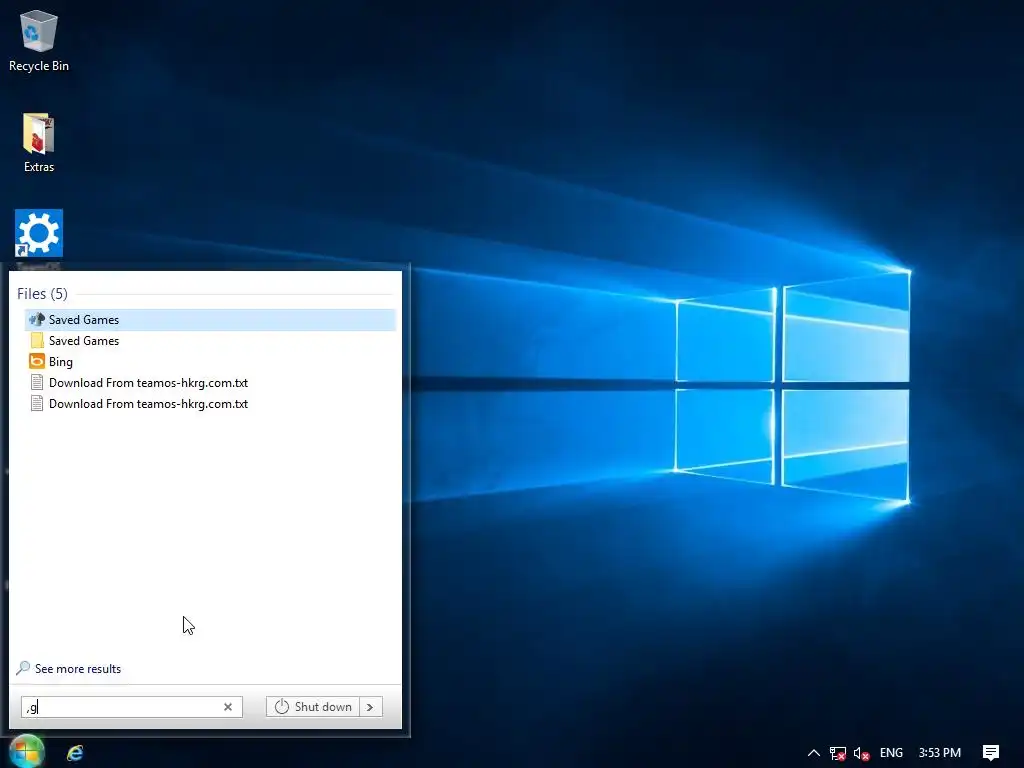Click the ENG language indicator
Image resolution: width=1024 pixels, height=768 pixels.
point(891,753)
